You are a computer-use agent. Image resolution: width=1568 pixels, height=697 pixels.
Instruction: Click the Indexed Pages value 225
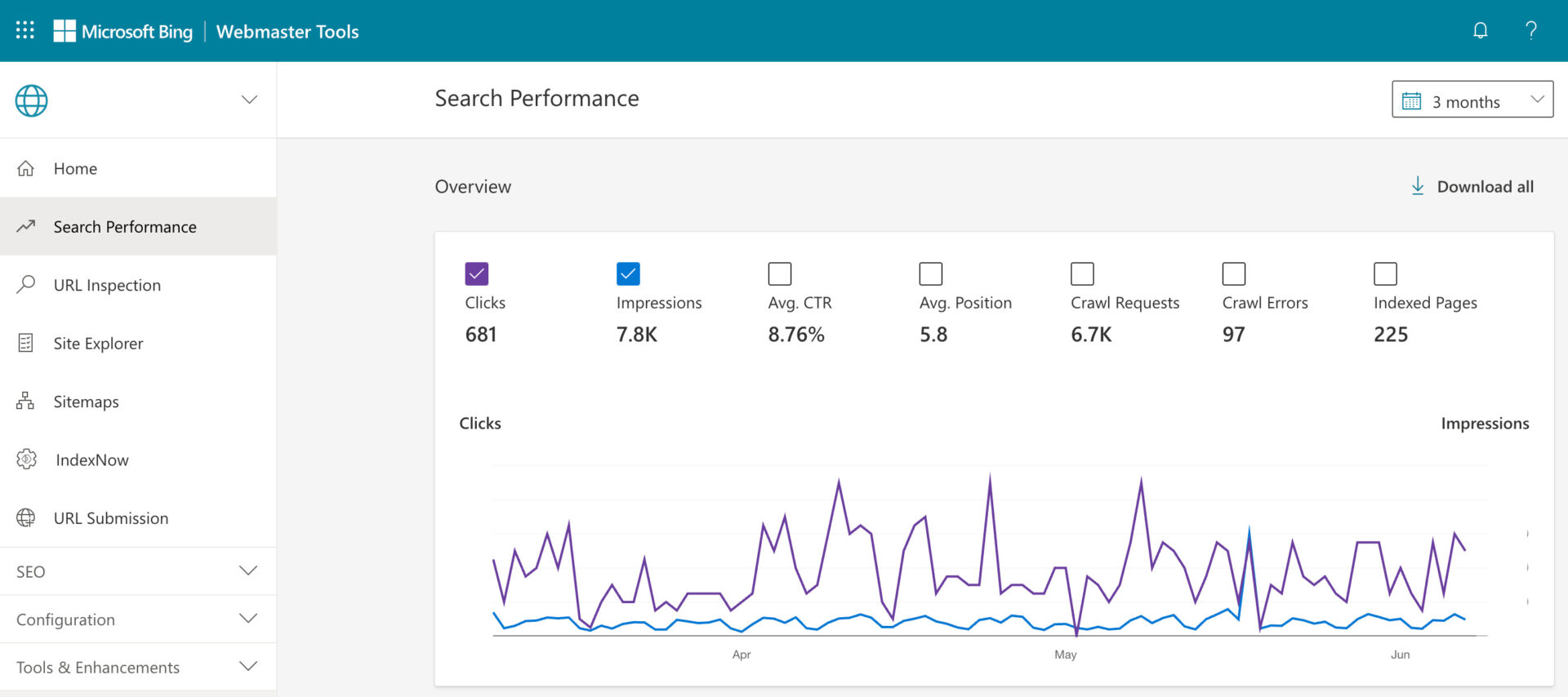[x=1391, y=335]
